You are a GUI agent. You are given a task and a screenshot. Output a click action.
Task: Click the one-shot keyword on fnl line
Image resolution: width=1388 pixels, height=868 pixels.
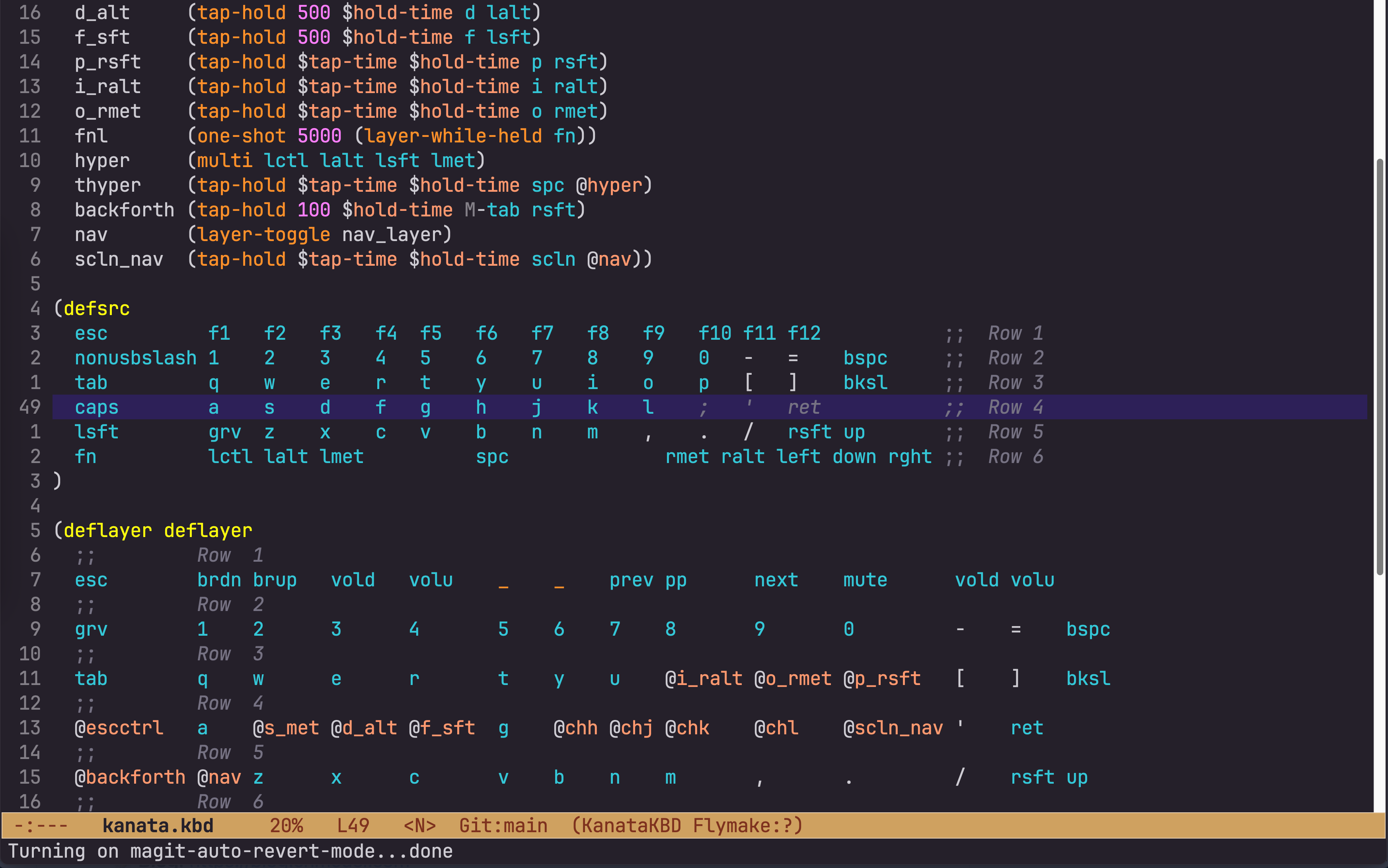point(241,136)
